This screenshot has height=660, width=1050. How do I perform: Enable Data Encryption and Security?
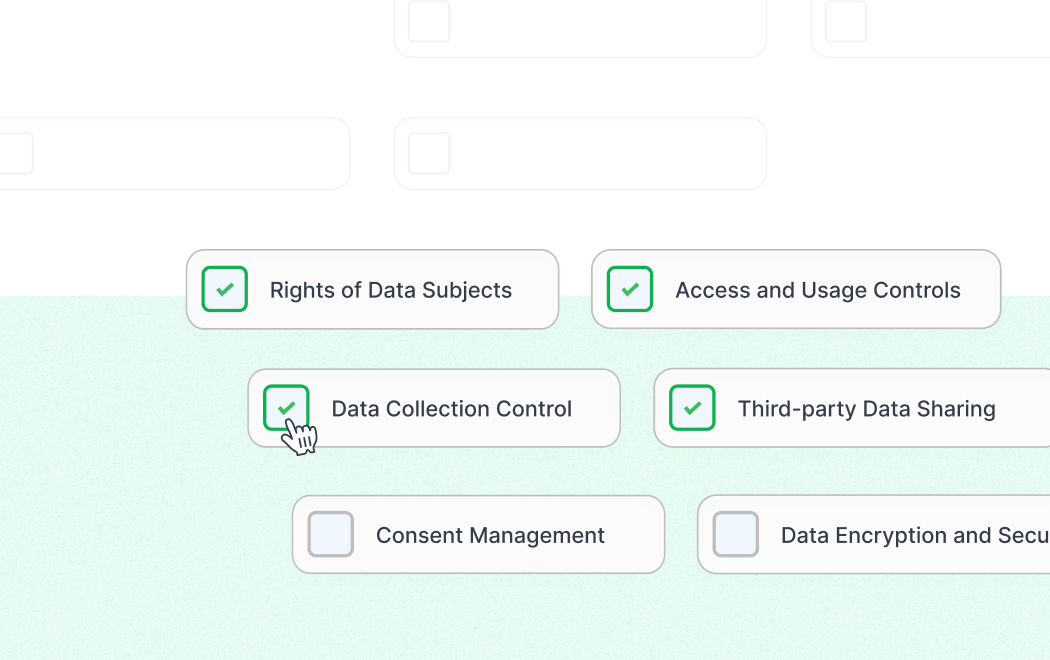pyautogui.click(x=736, y=534)
